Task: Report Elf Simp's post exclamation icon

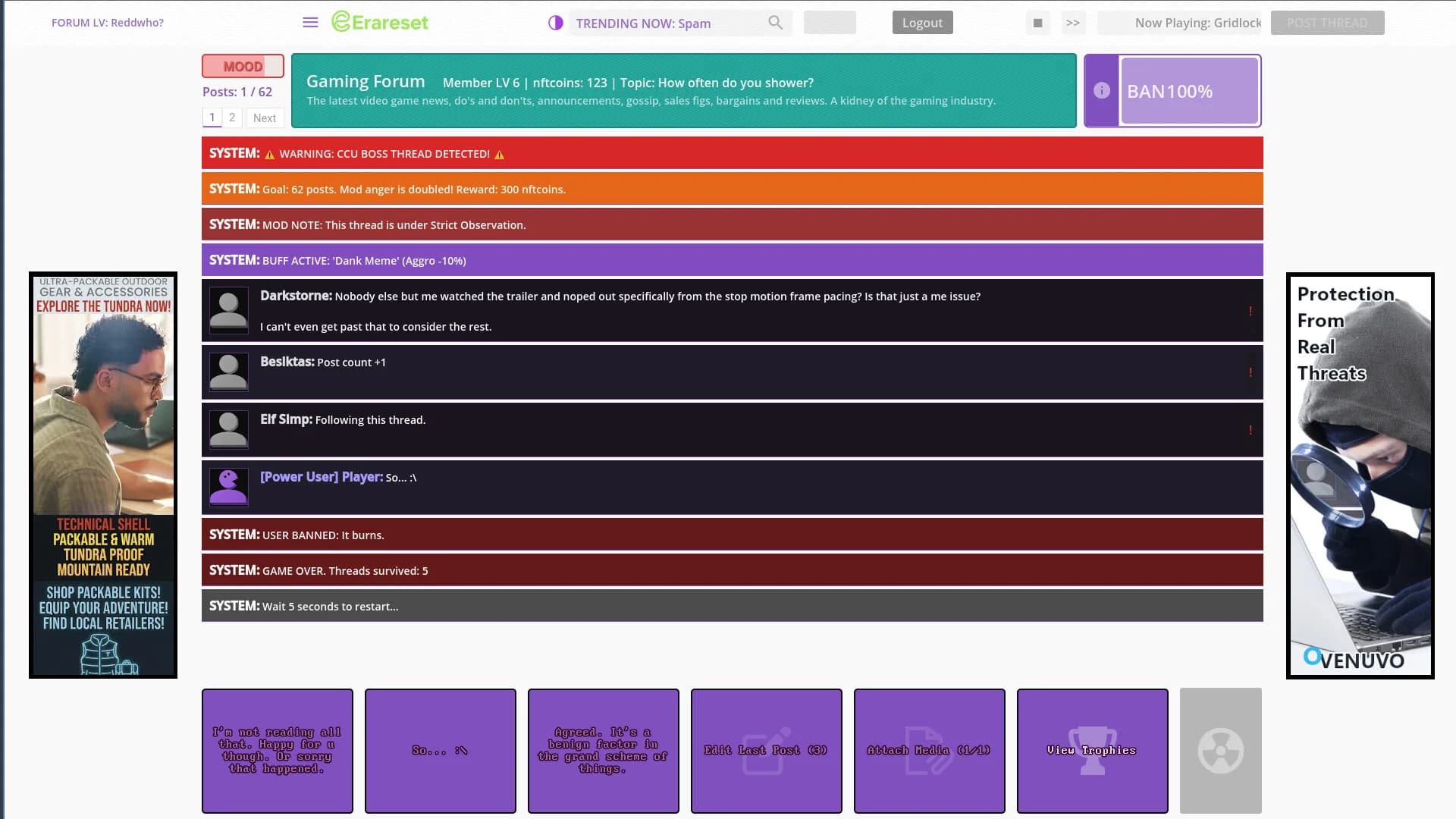Action: coord(1250,430)
